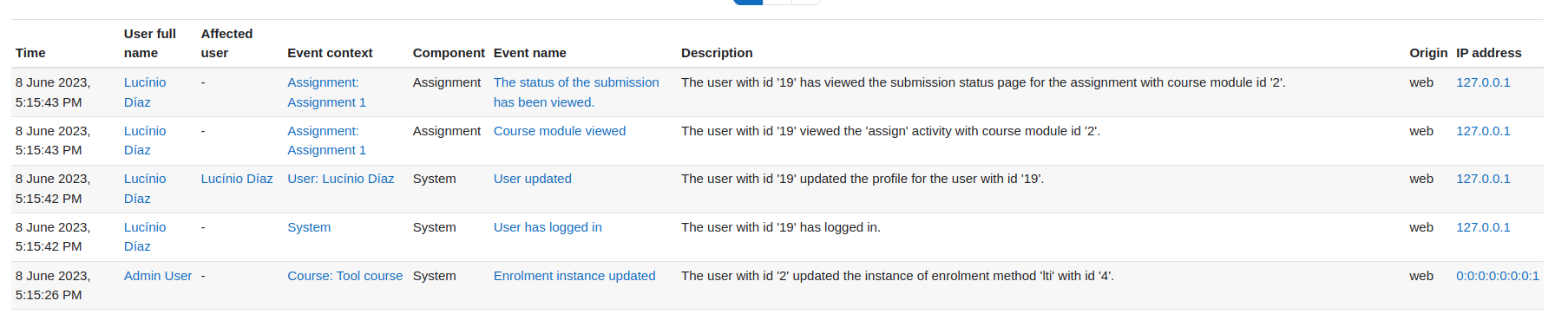Click 127.0.0.1 in the 'User has logged in' row
Viewport: 1568px width, 314px height.
(x=1483, y=227)
